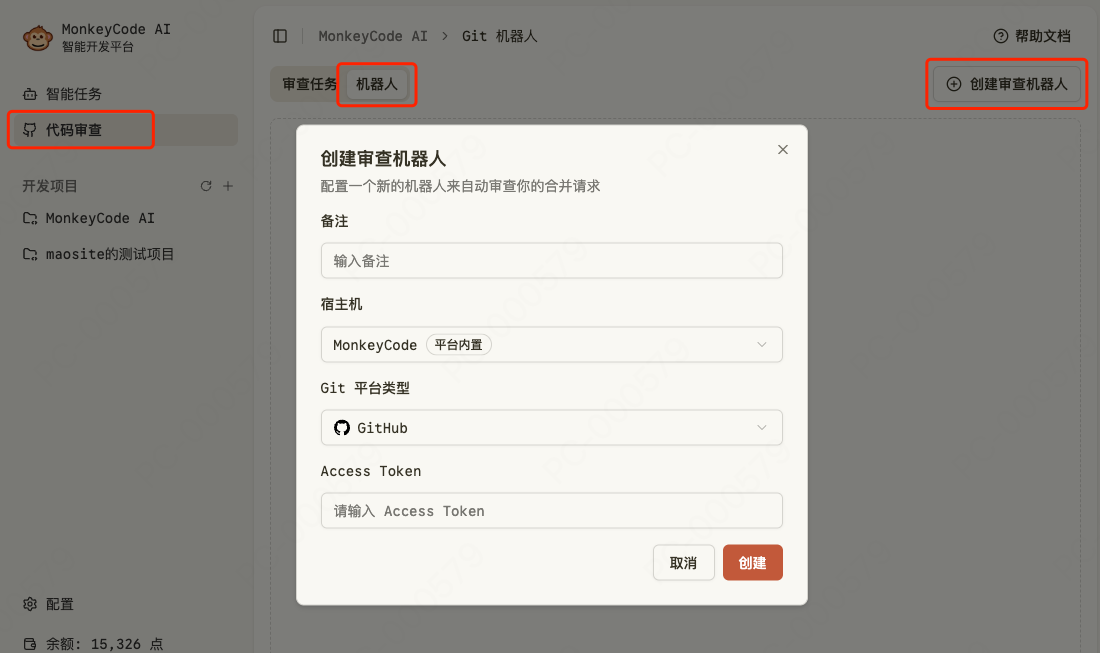Click 创建审查机器人 to start creating
The height and width of the screenshot is (653, 1100).
pyautogui.click(x=1006, y=84)
